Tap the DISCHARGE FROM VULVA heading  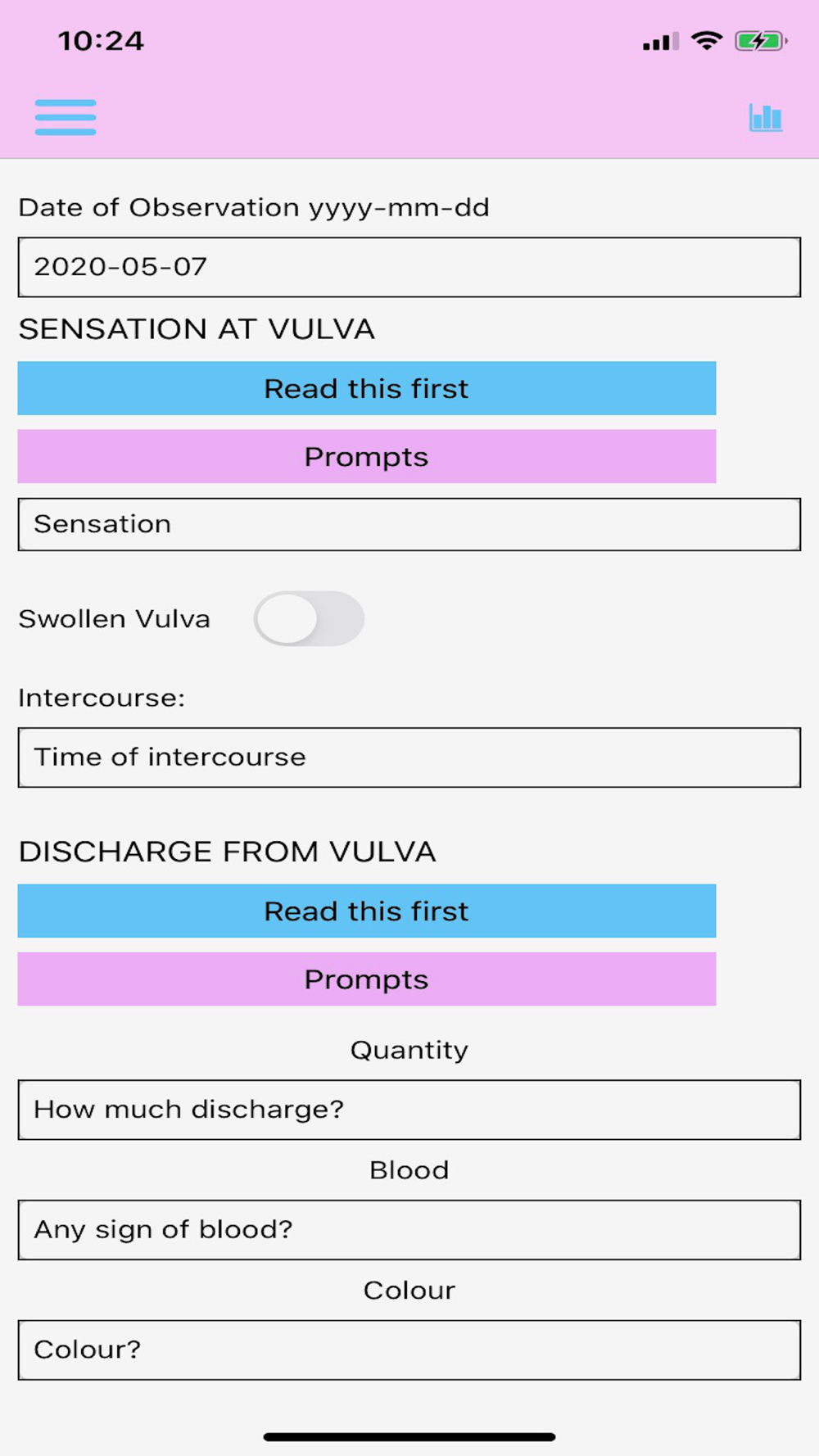227,852
